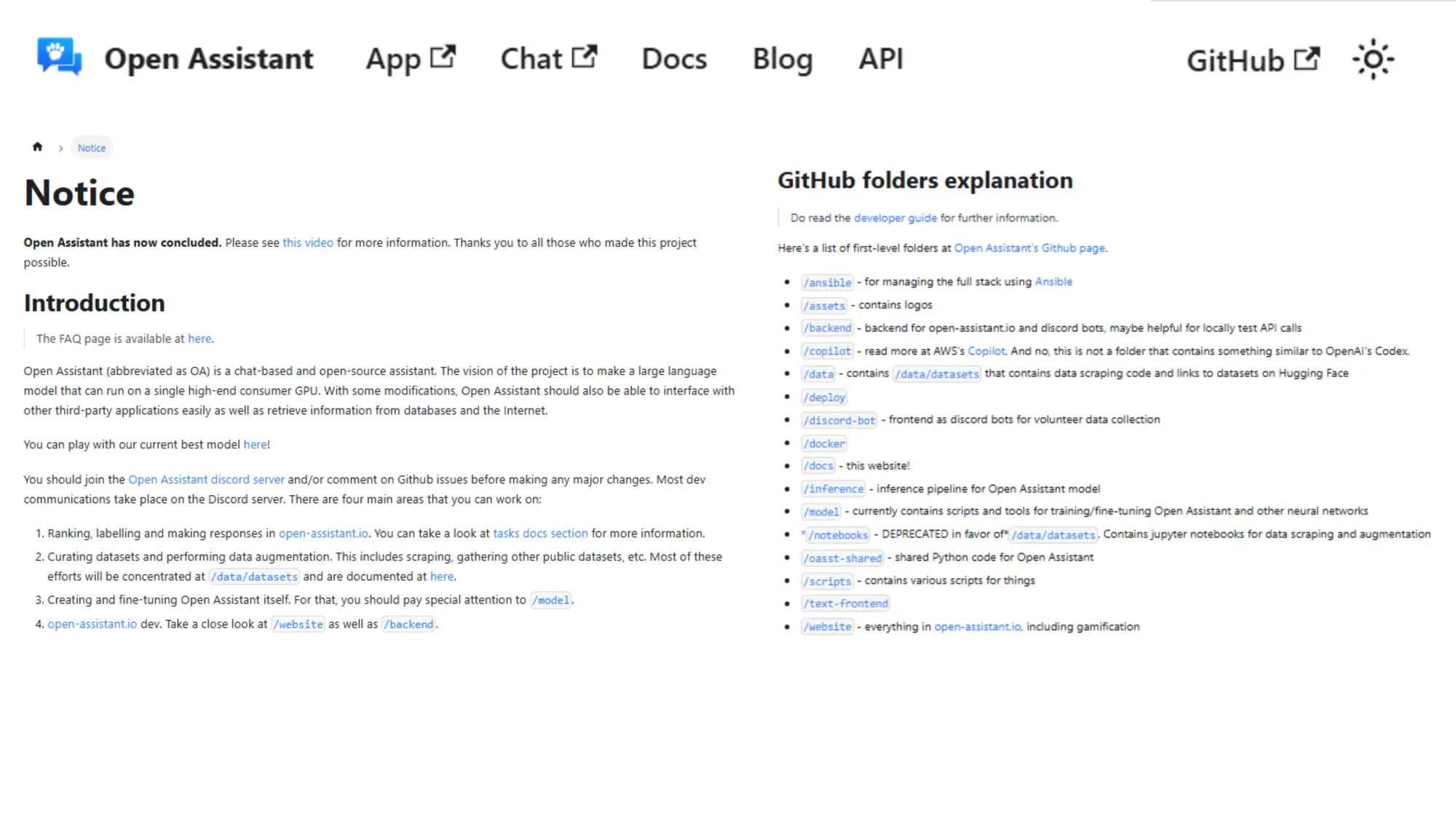Open open-assistant.io link in item four
1456x819 pixels.
[92, 624]
